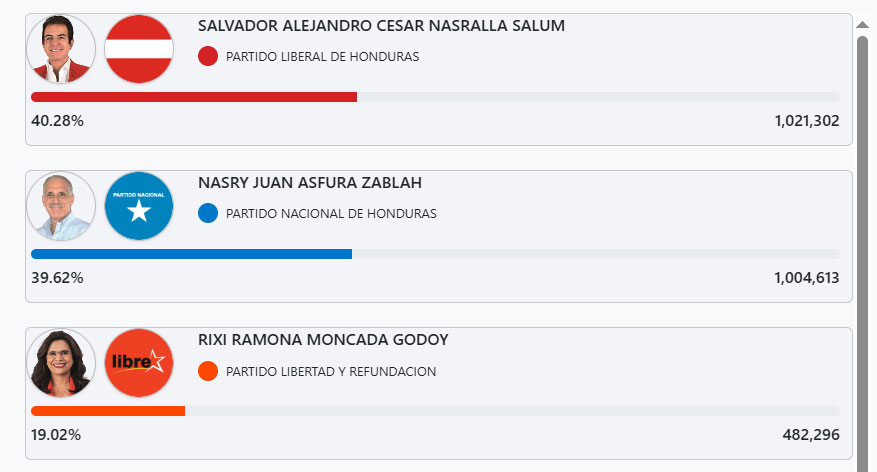Click the 39.62% percentage label

[x=57, y=278]
